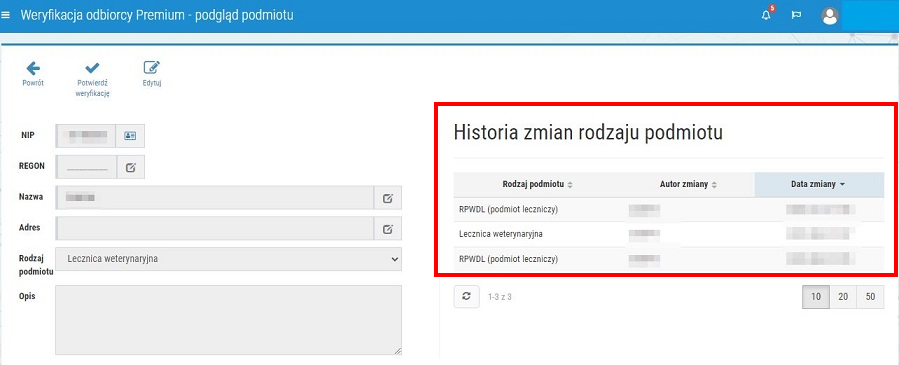Image resolution: width=899 pixels, height=365 pixels.
Task: Show 20 rows per page
Action: [x=843, y=297]
